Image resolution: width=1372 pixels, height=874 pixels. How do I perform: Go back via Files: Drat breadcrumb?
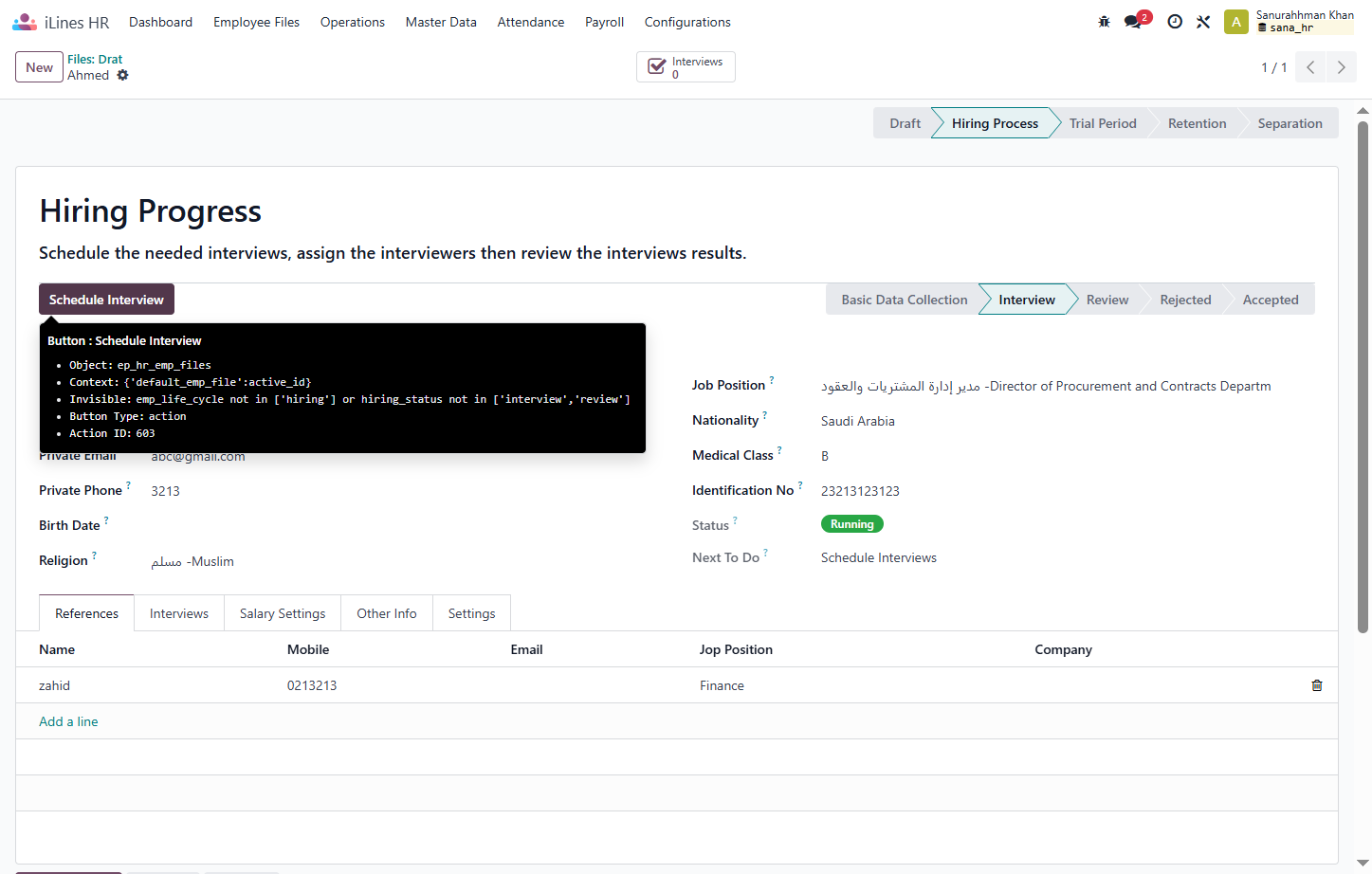coord(95,59)
